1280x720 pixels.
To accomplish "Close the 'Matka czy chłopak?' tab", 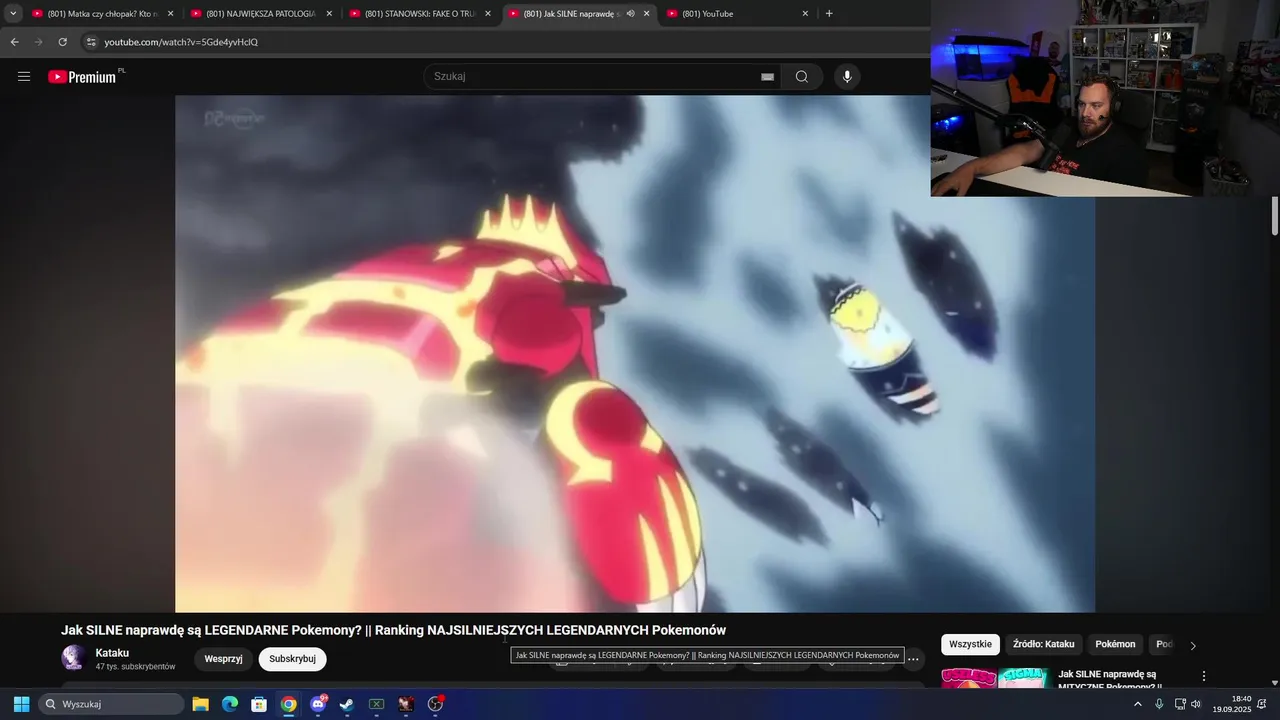I will (x=170, y=14).
